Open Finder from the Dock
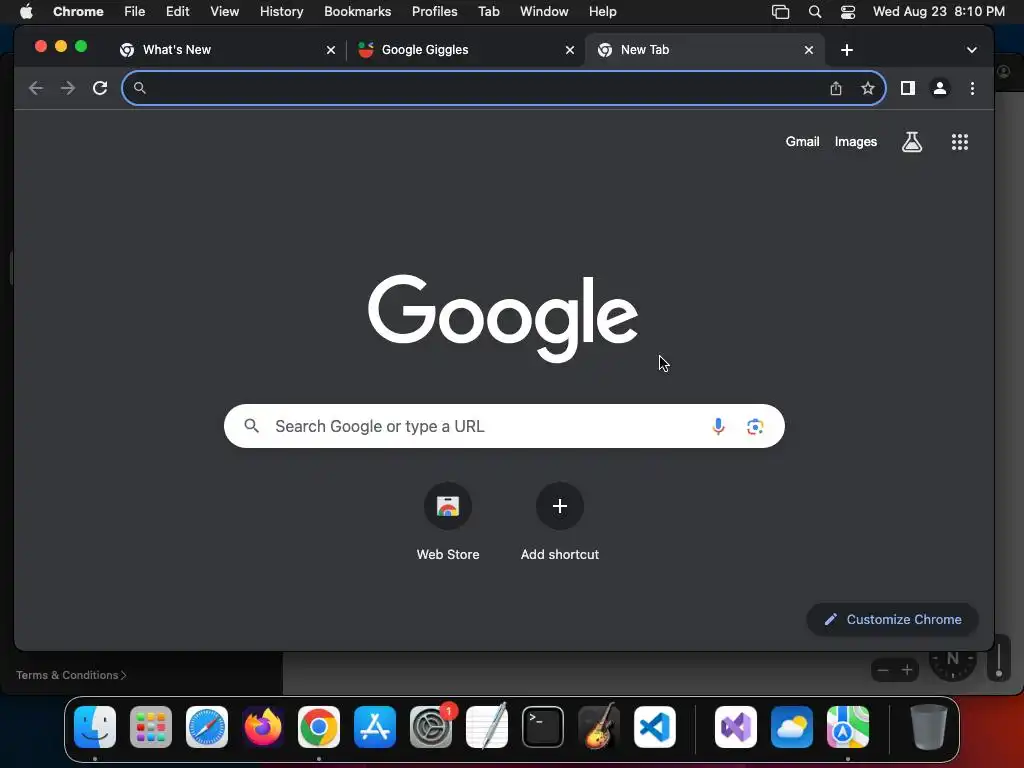Screen dimensions: 1024x768 [x=95, y=727]
